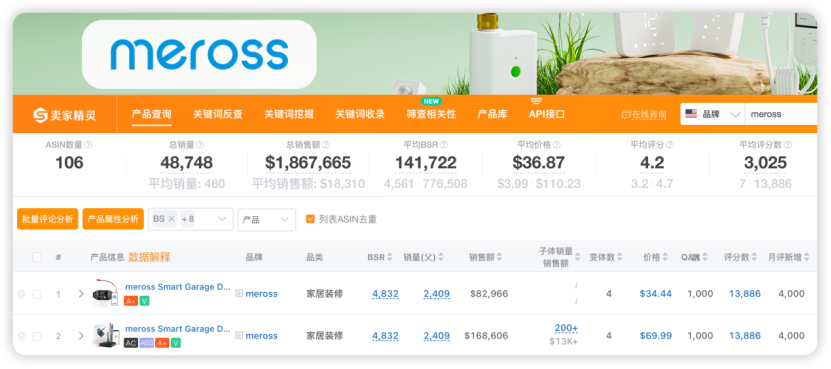831x369 pixels.
Task: Open the 筛查相关性 tab
Action: pyautogui.click(x=431, y=114)
